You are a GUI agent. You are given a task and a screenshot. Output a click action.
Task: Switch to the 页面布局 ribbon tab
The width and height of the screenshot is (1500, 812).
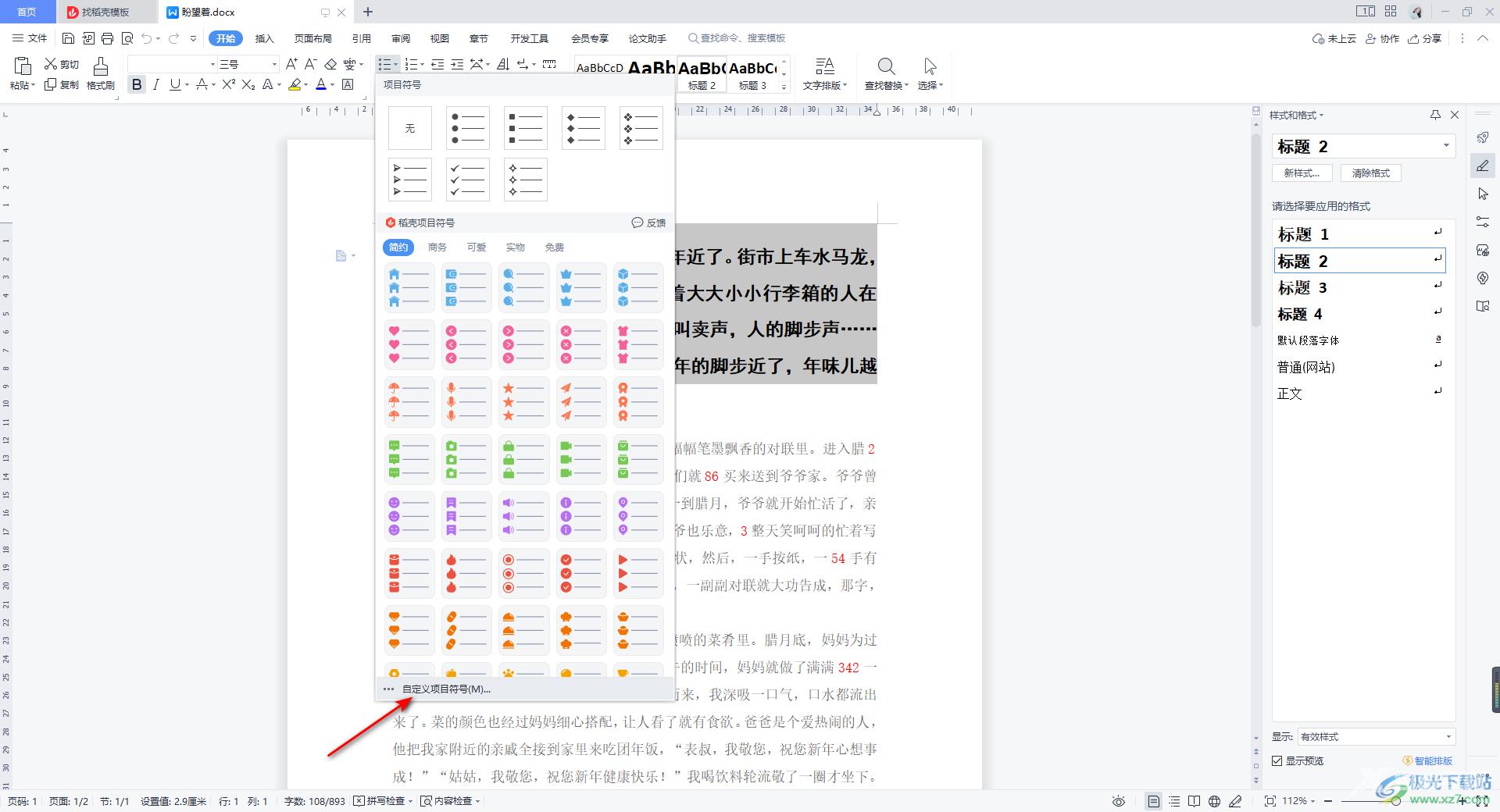[312, 38]
